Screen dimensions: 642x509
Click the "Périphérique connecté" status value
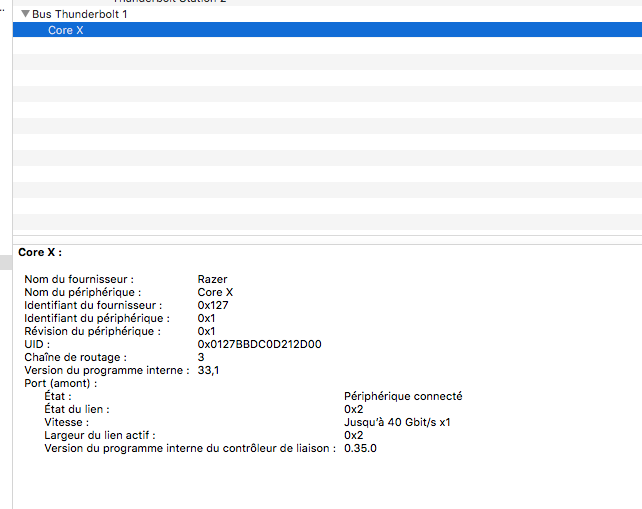pyautogui.click(x=403, y=396)
